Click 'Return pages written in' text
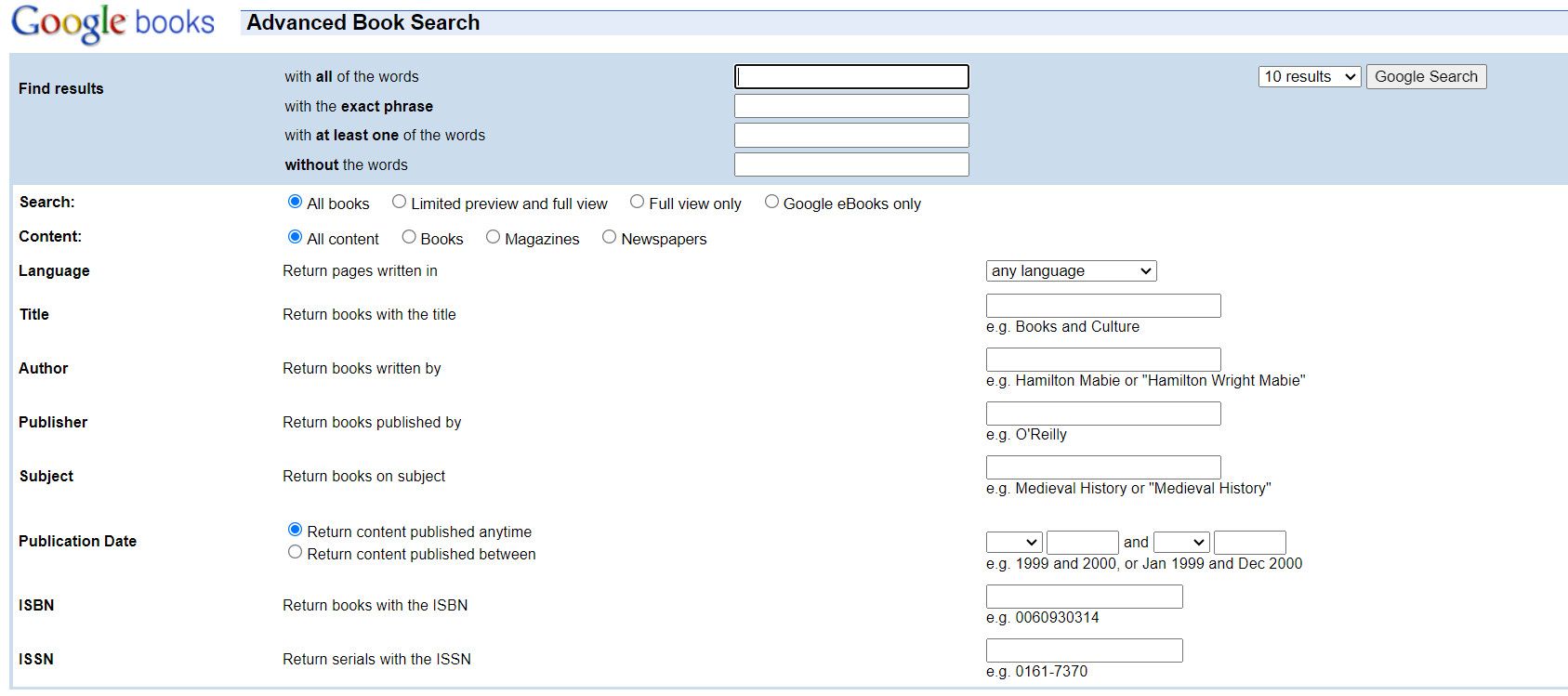This screenshot has width=1568, height=696. click(360, 270)
